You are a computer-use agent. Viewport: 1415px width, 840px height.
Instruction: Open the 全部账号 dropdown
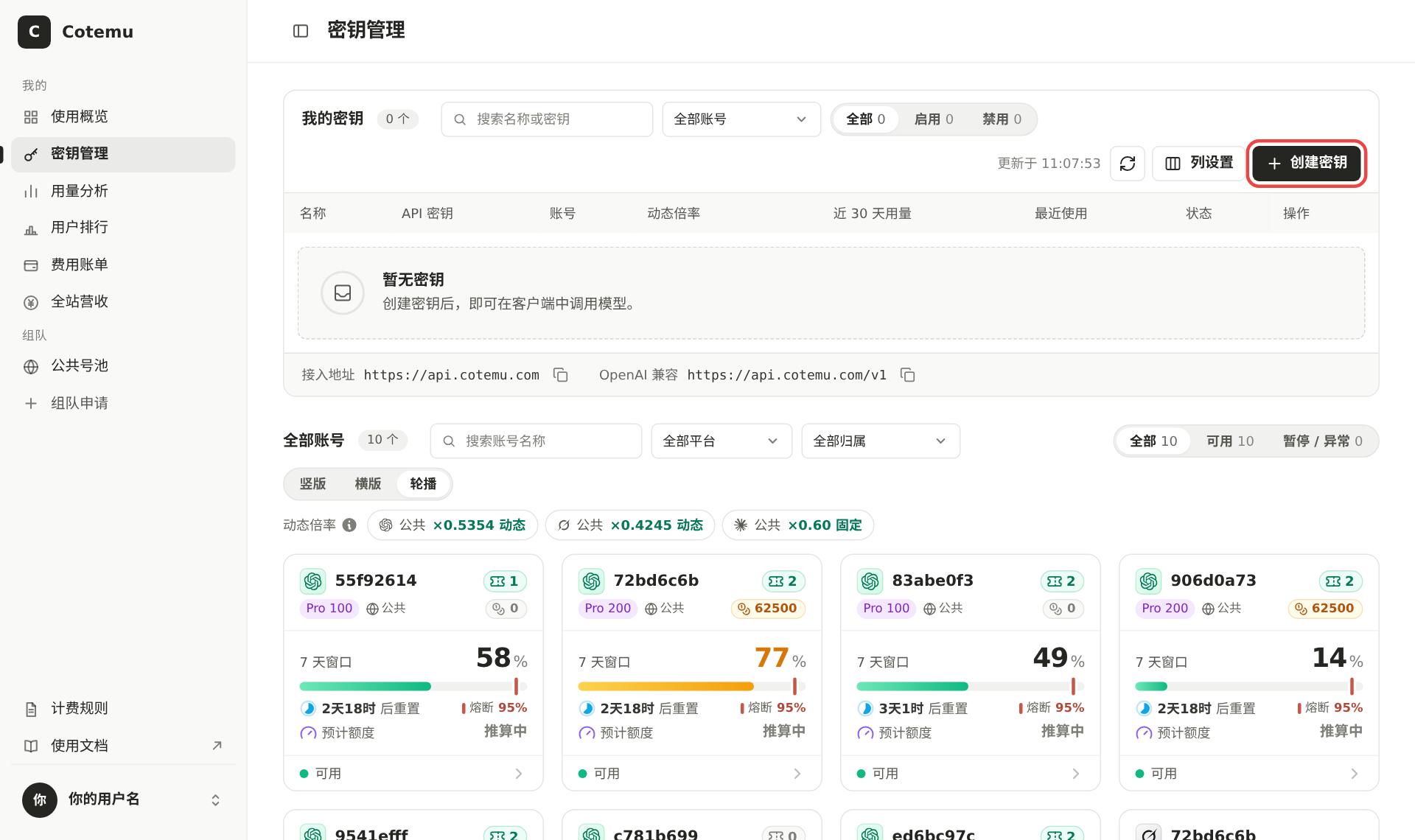[x=741, y=119]
